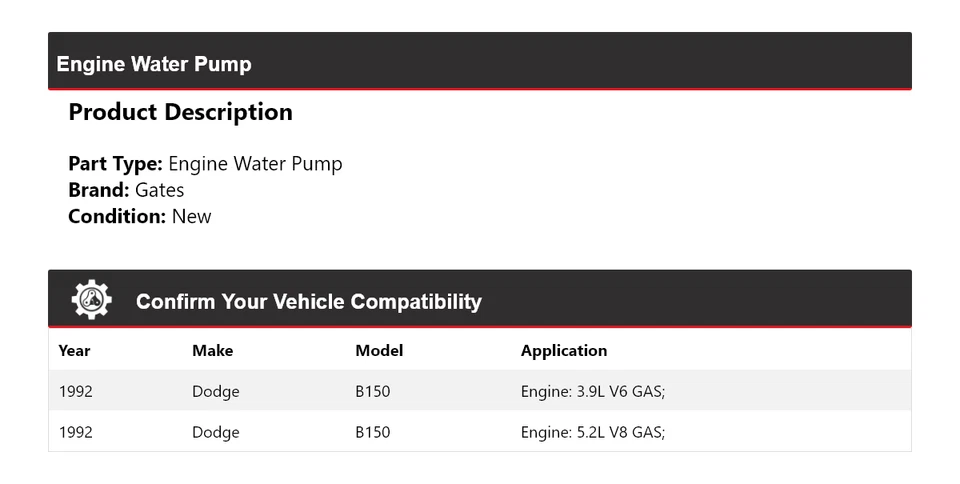Click 1992 in the 5.2L V8 row
The width and height of the screenshot is (960, 484).
point(75,433)
